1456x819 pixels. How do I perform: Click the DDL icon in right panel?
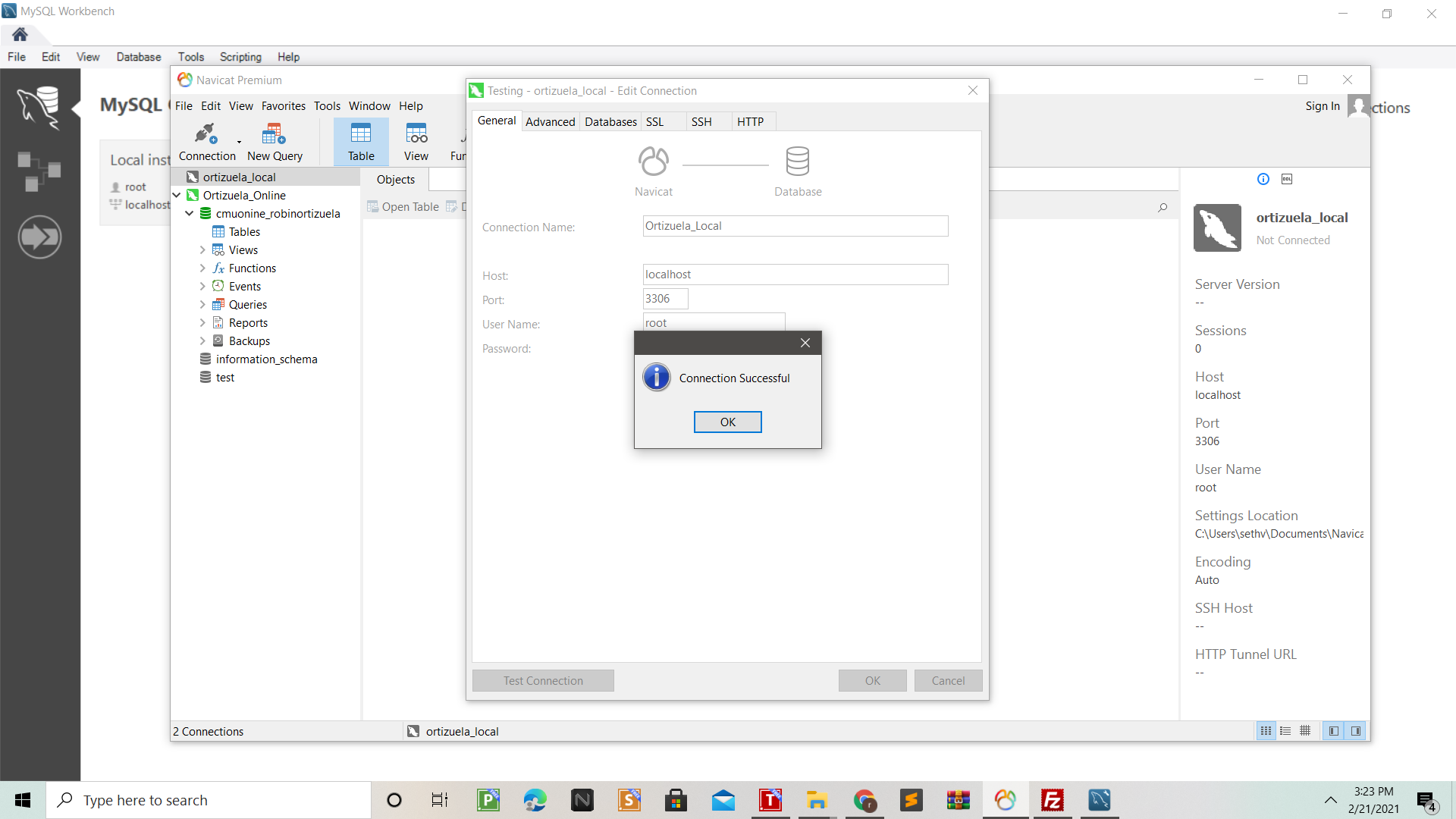(x=1287, y=179)
